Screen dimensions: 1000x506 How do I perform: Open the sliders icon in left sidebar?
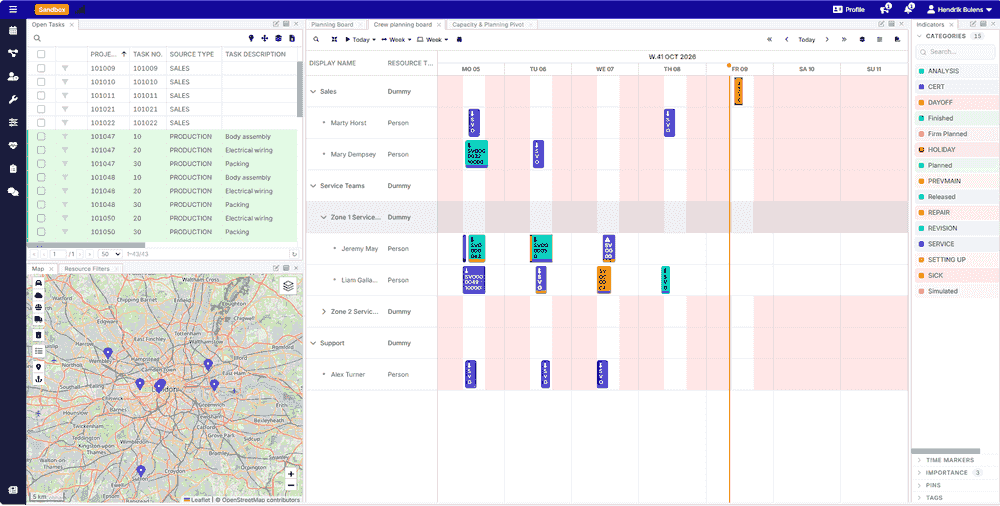coord(13,123)
